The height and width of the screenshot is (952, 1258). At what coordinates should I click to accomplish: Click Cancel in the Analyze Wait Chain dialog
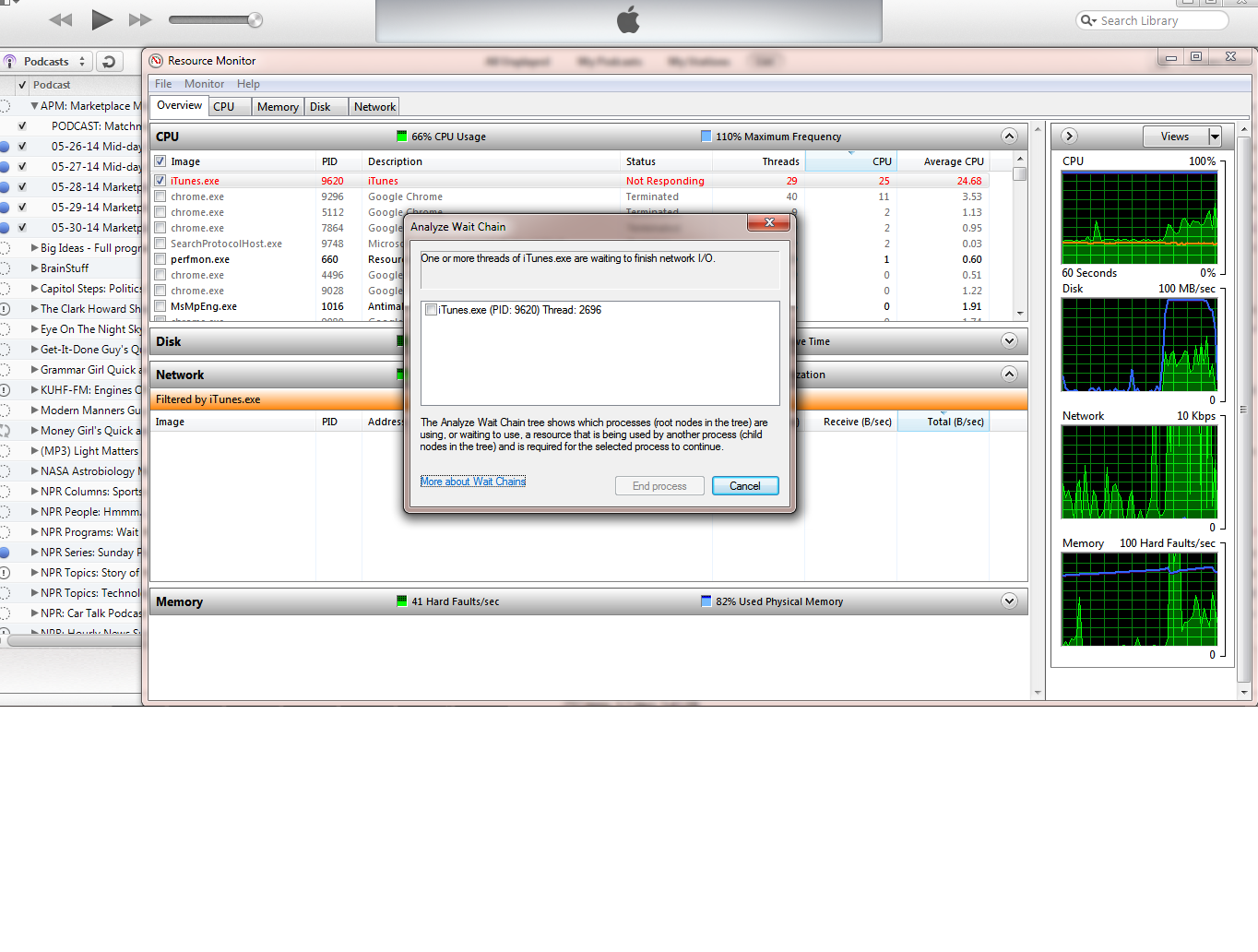pyautogui.click(x=745, y=486)
